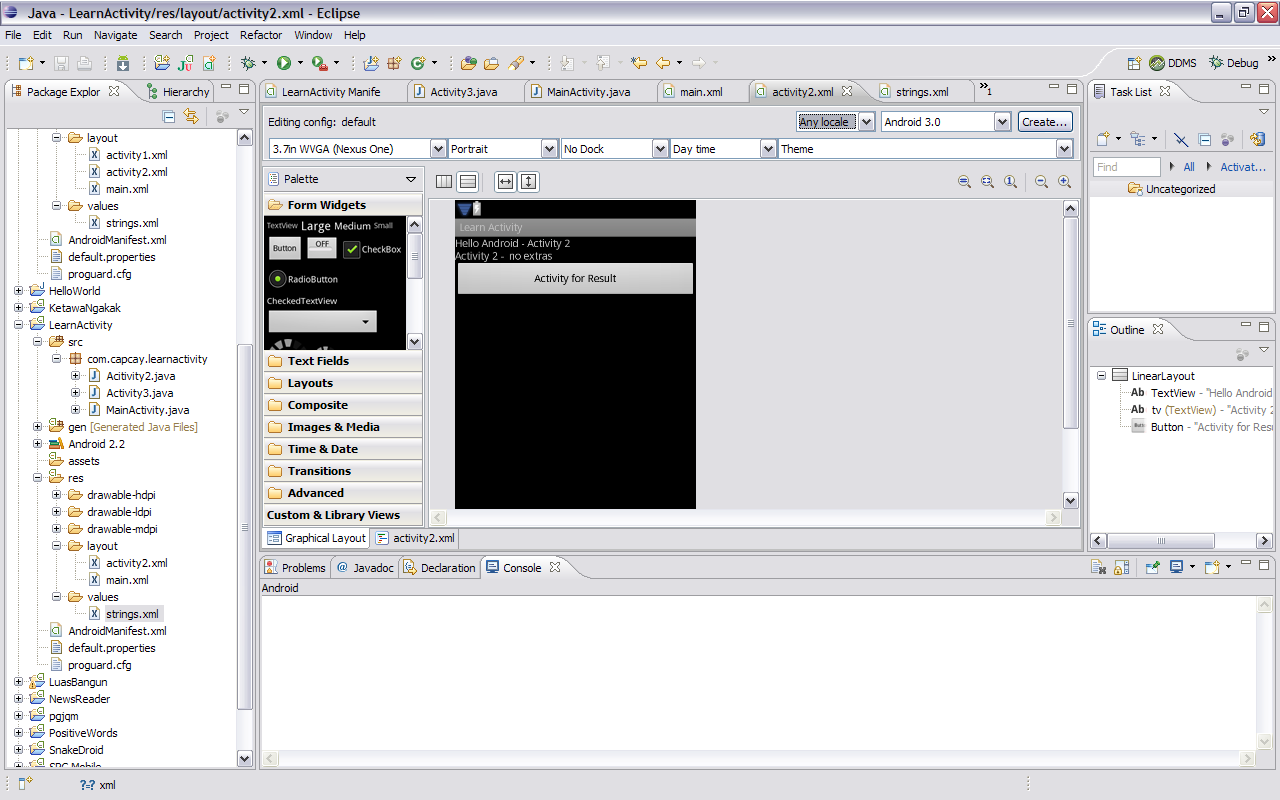Click the green Run toolbar icon
Image resolution: width=1280 pixels, height=800 pixels.
[x=284, y=63]
